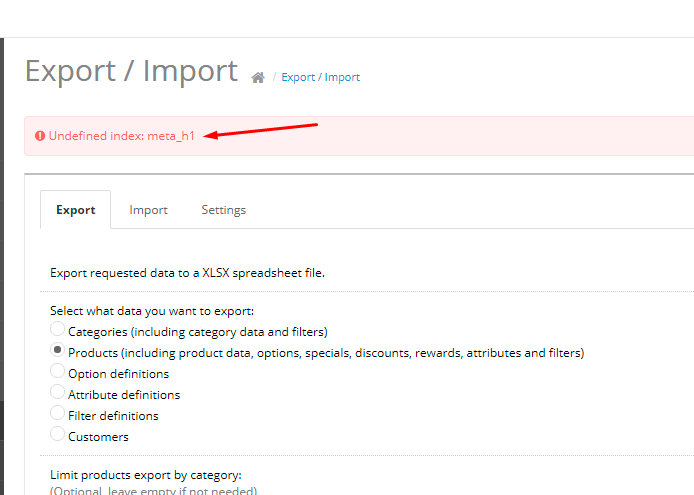This screenshot has width=694, height=495.
Task: Click the Export / Import page heading
Action: [x=131, y=71]
